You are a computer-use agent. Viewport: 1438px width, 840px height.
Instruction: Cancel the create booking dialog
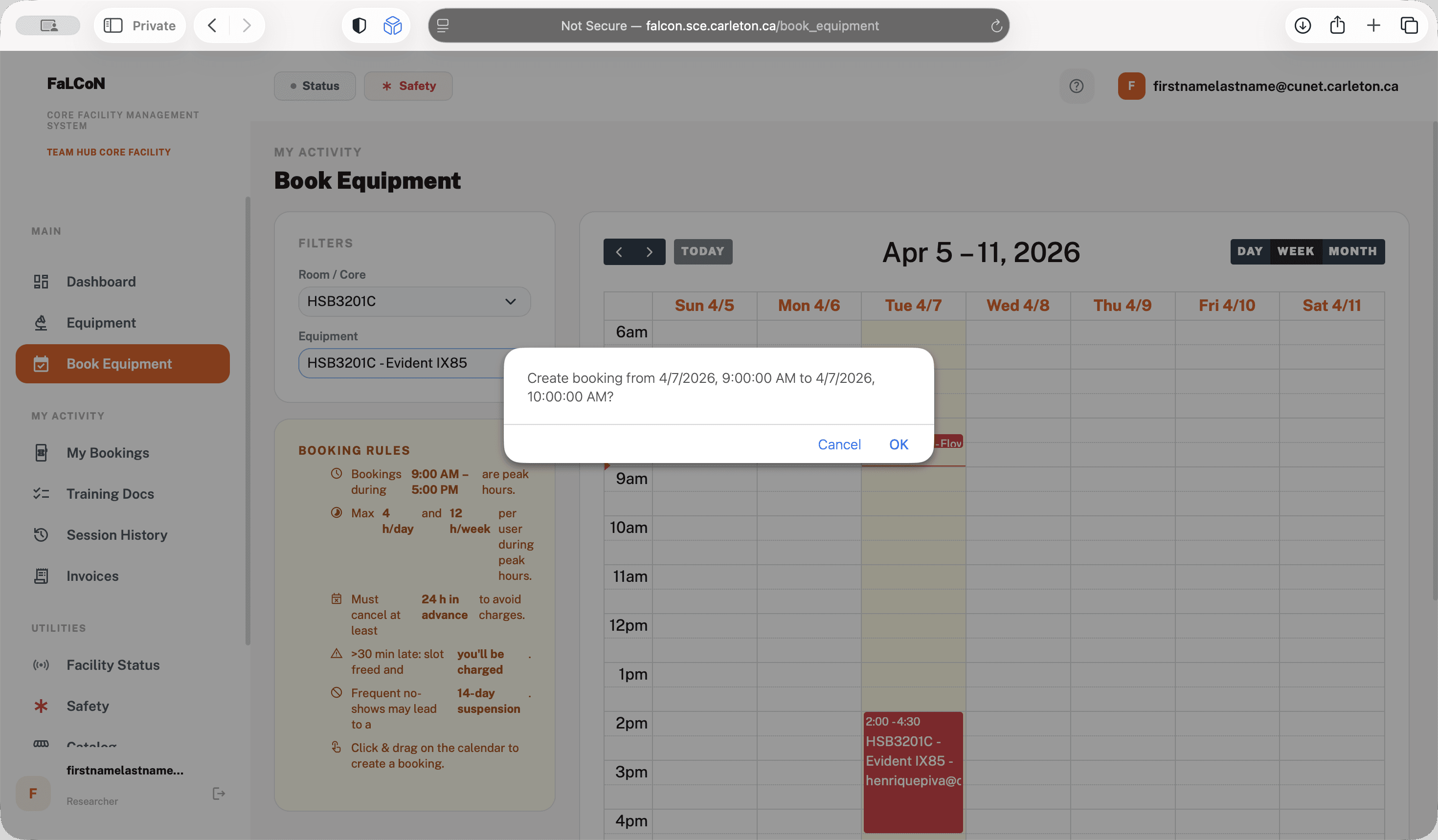click(x=839, y=444)
